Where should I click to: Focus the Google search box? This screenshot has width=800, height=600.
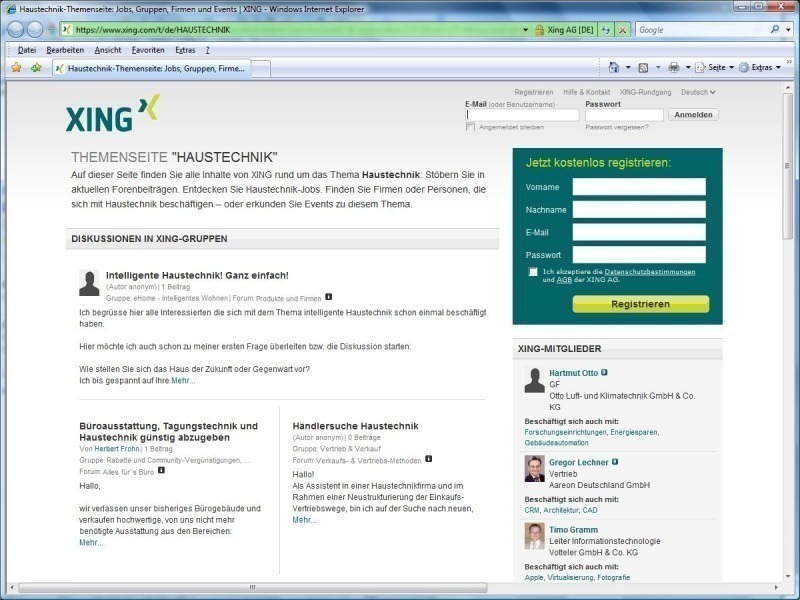(x=702, y=30)
